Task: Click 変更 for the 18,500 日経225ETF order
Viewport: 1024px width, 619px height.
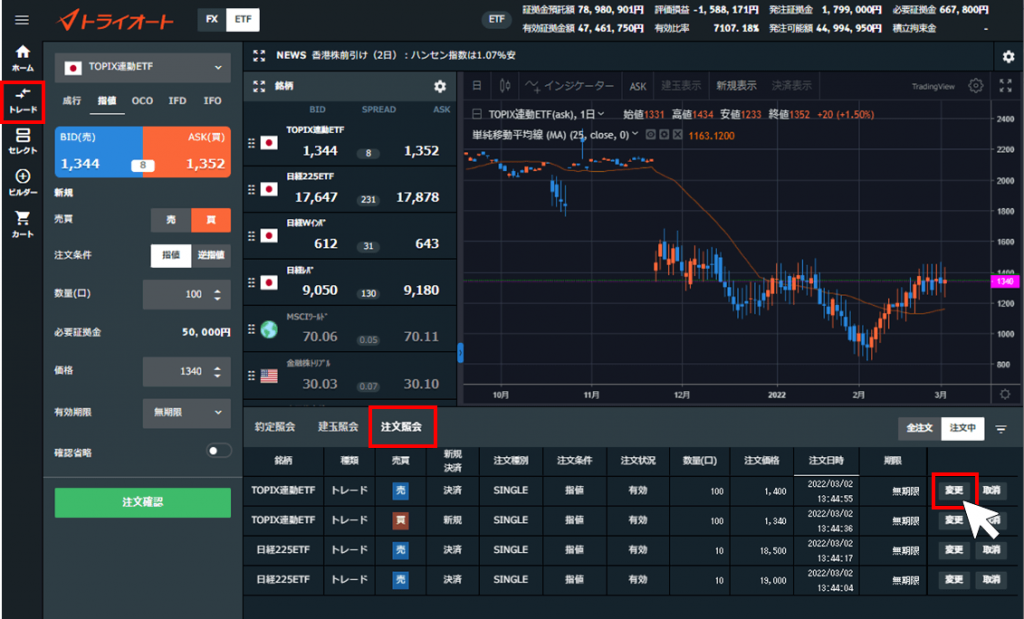Action: [x=954, y=550]
